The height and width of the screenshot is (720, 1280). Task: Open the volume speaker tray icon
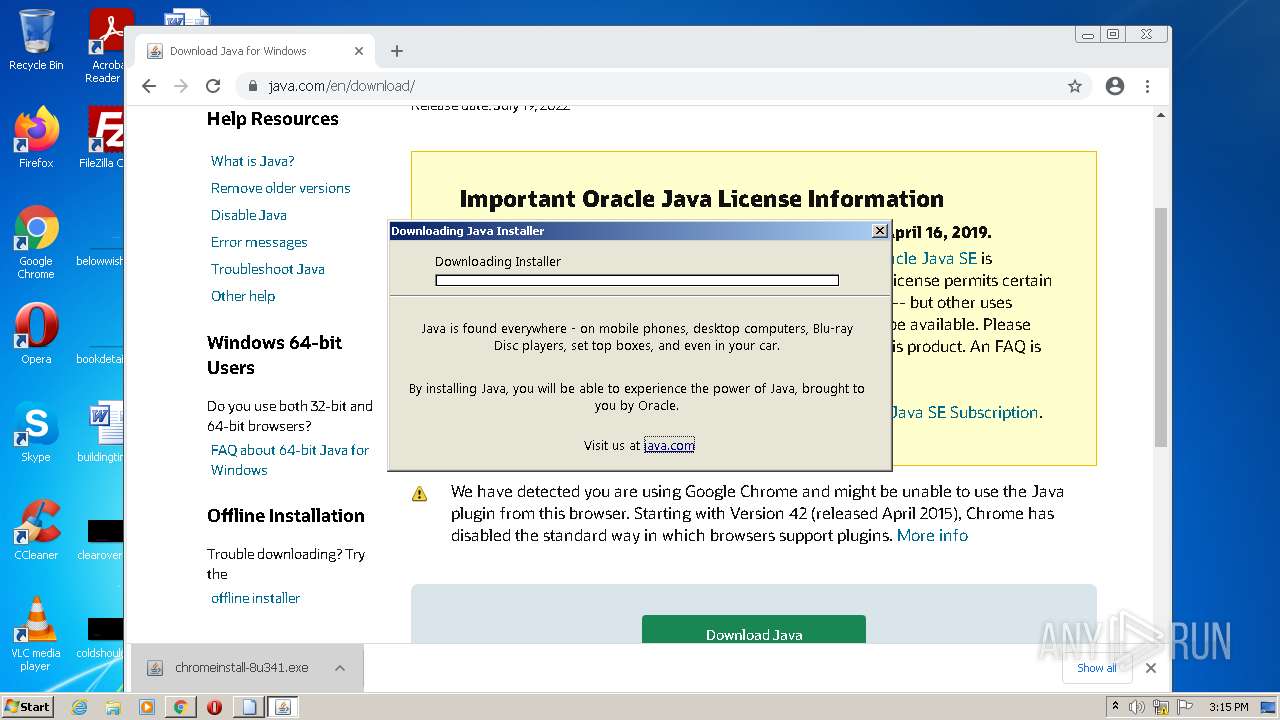click(1137, 707)
